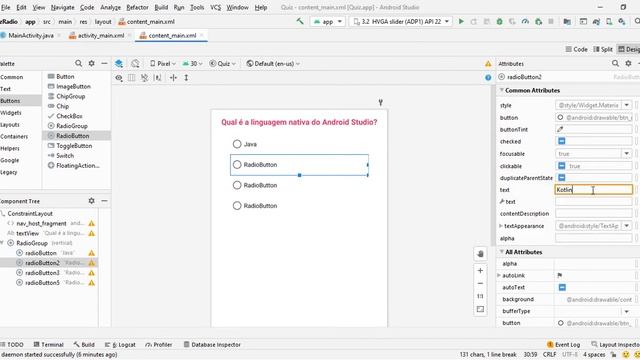Open the Terminal tool window
Image resolution: width=640 pixels, height=360 pixels.
49,344
